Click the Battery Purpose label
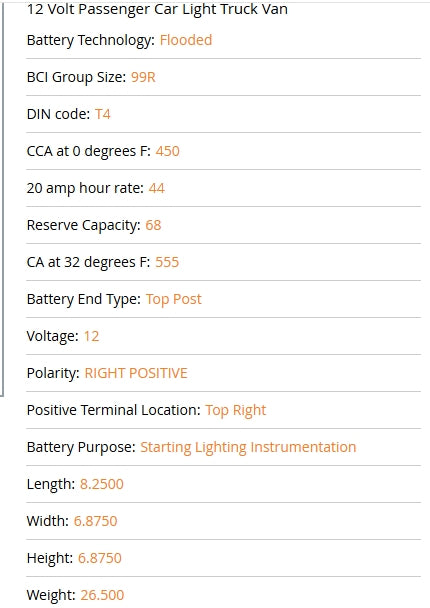This screenshot has width=430, height=608. coord(81,447)
